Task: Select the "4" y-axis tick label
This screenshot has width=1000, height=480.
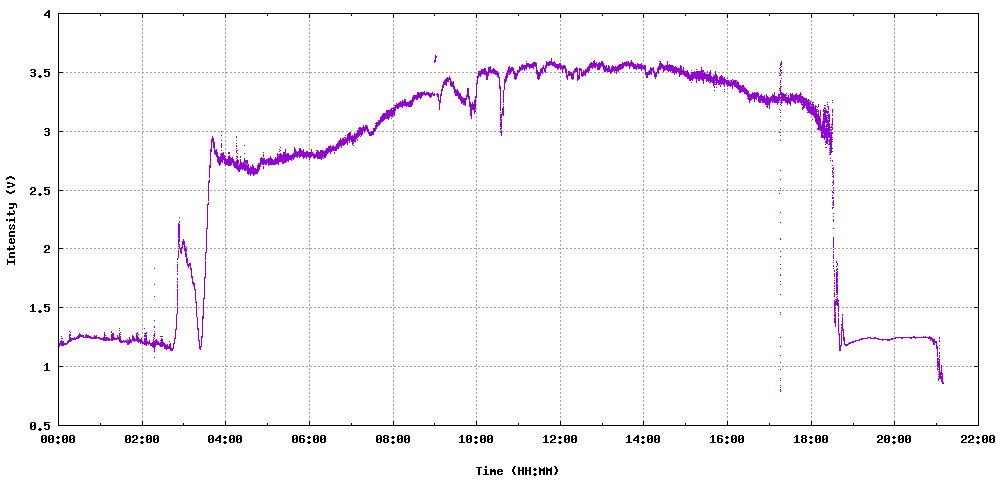Action: coord(47,14)
